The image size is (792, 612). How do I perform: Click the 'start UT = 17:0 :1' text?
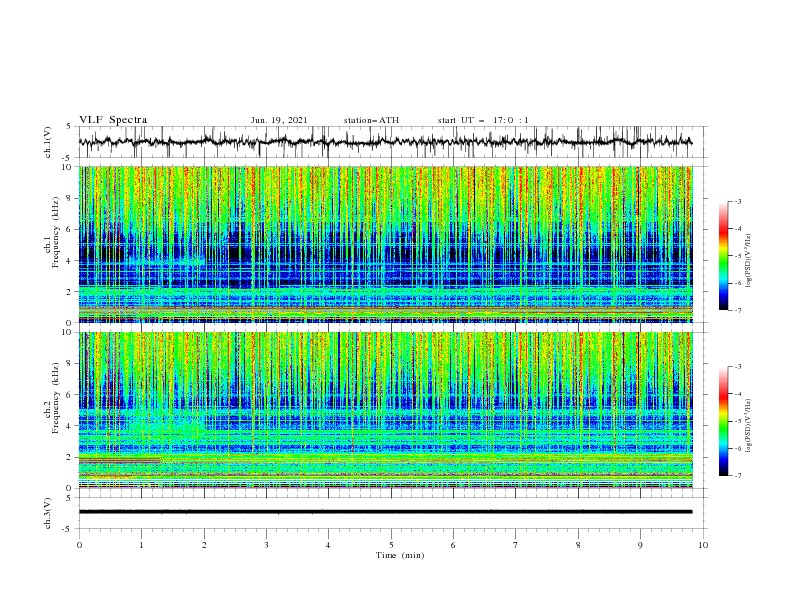click(483, 120)
